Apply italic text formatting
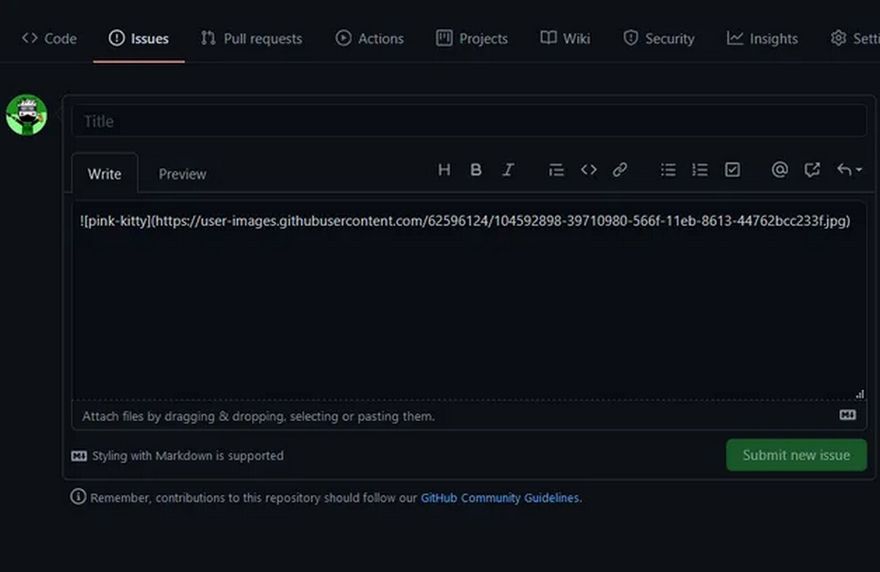 pos(508,170)
